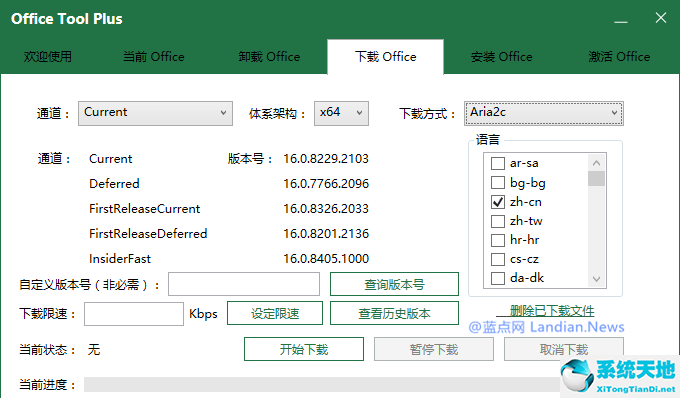Click the 取消下载 button
The image size is (680, 398).
tap(564, 349)
